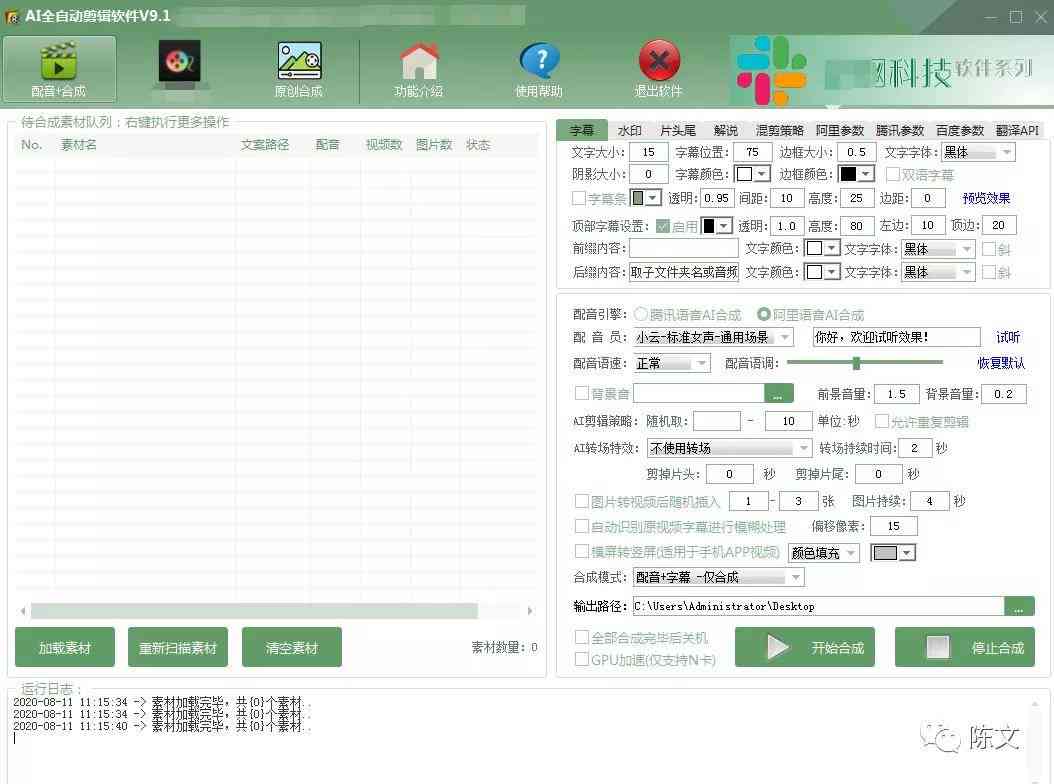Toggle the 字幕条 checkbox
Screen dimensions: 1054x784
coord(579,198)
